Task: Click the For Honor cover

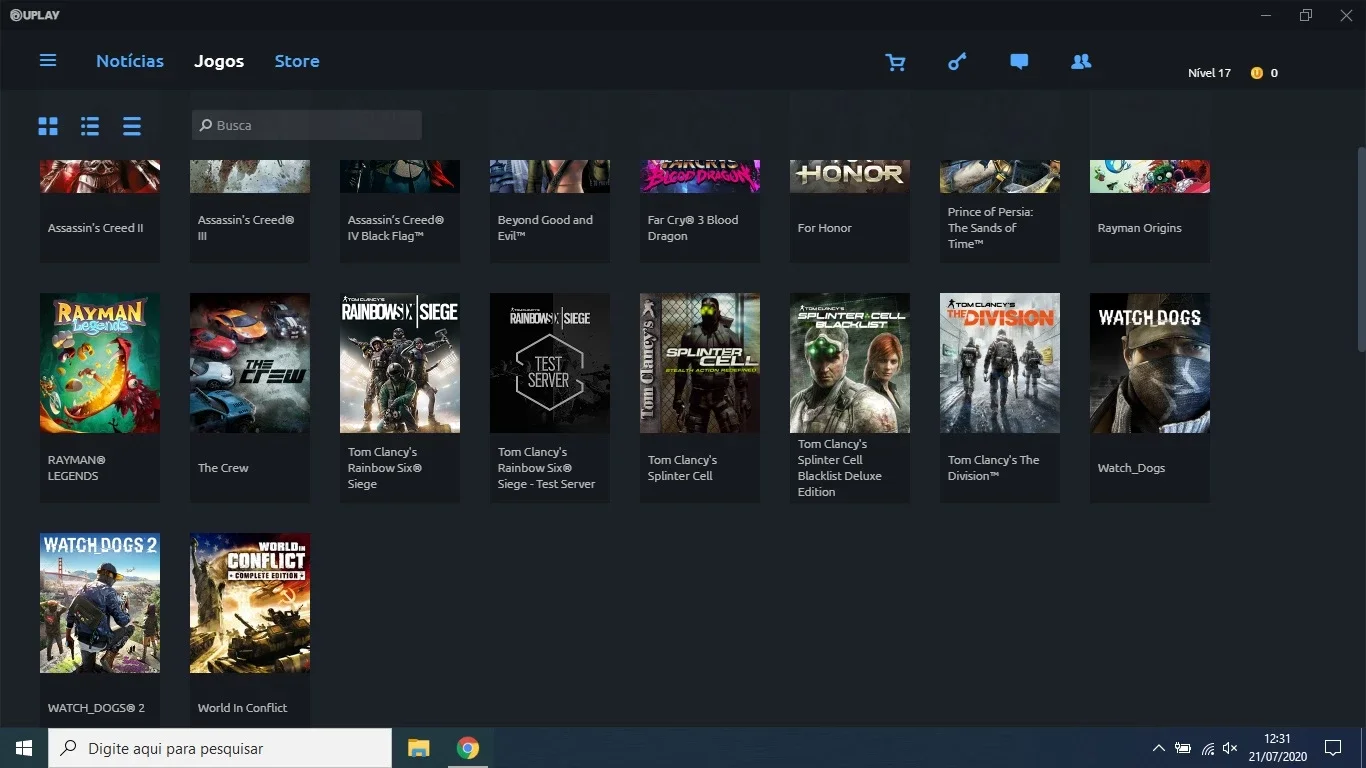Action: [x=850, y=176]
